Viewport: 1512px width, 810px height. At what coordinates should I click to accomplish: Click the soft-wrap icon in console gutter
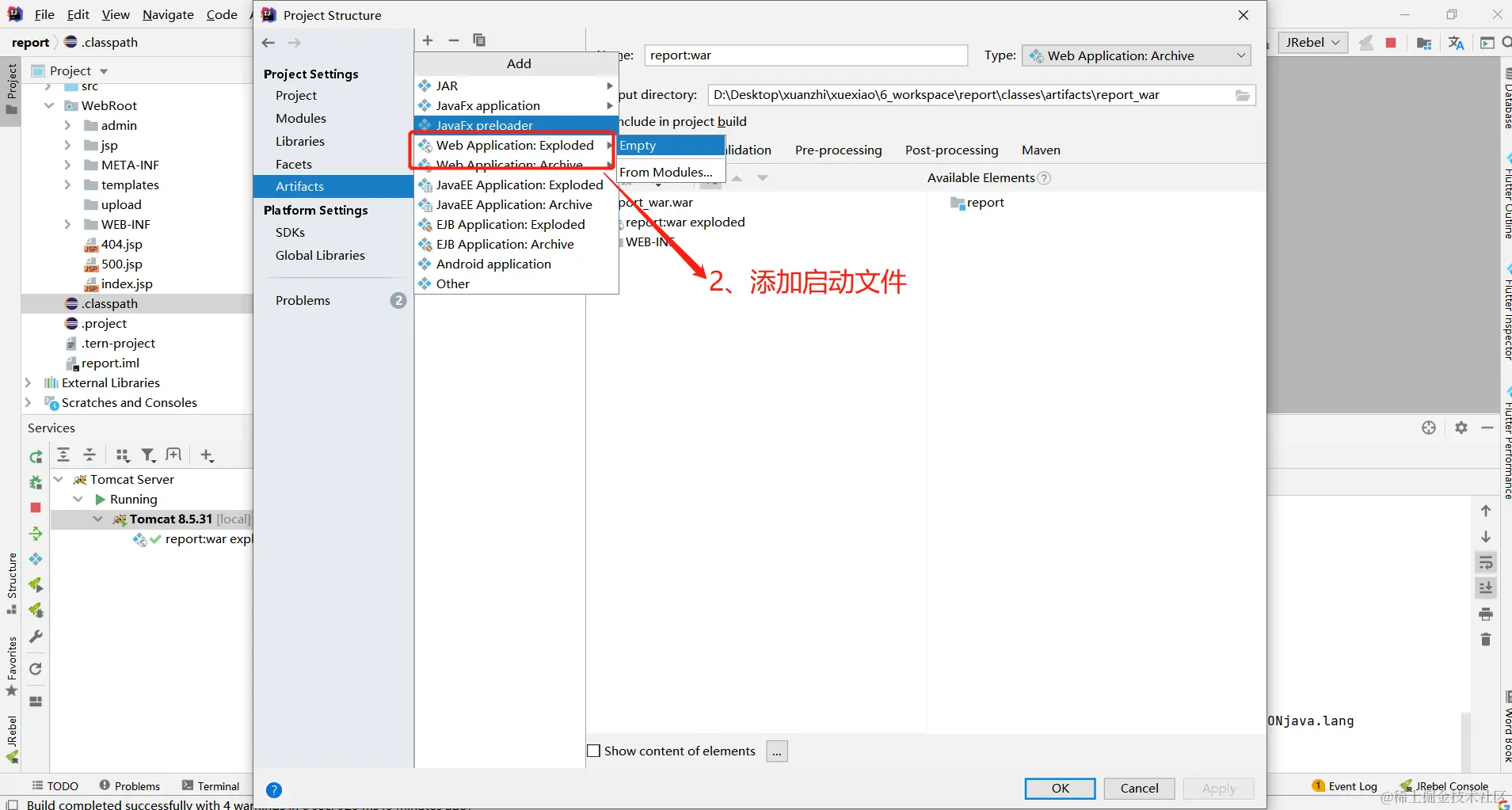pos(1486,562)
